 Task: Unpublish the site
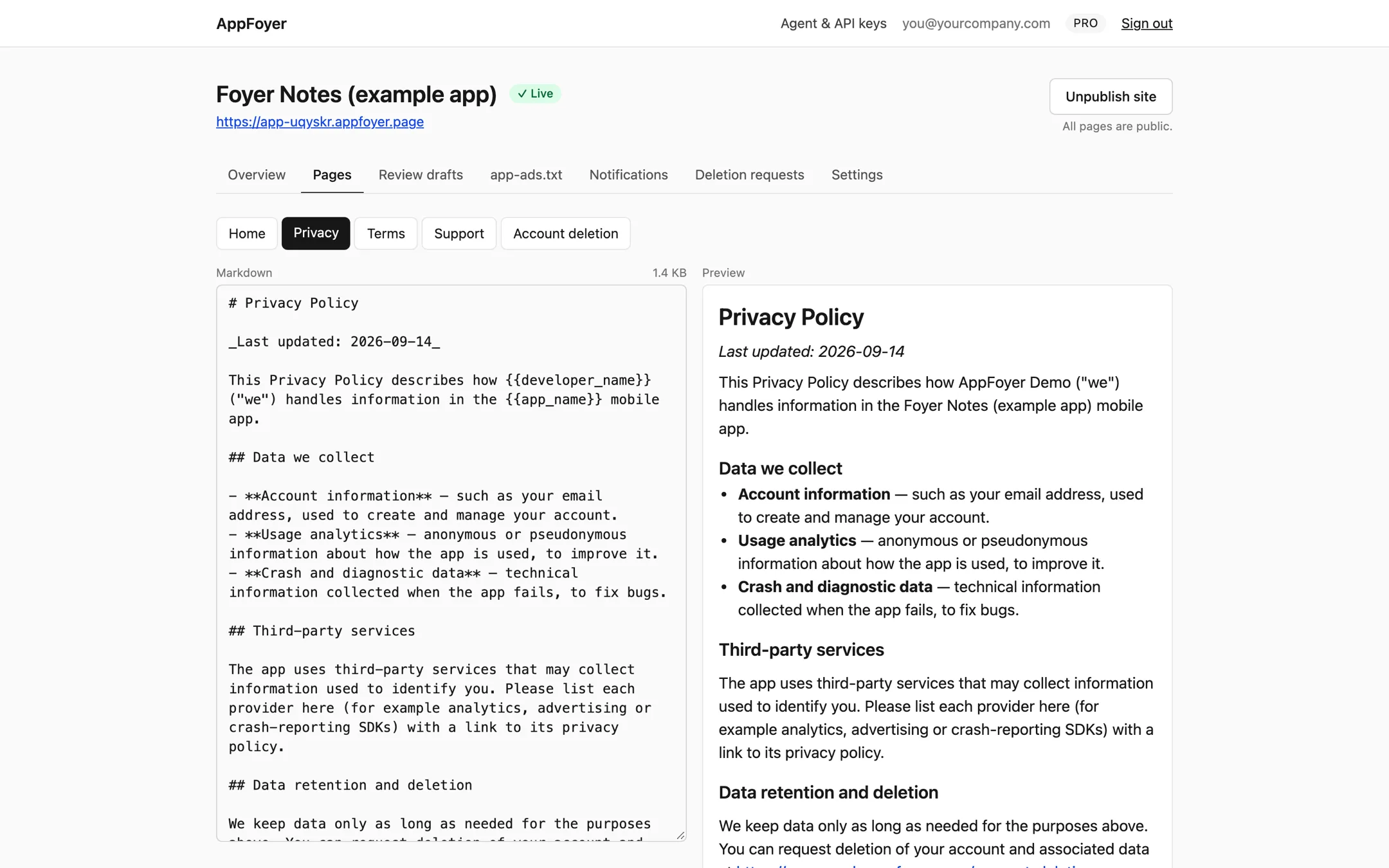click(1111, 96)
